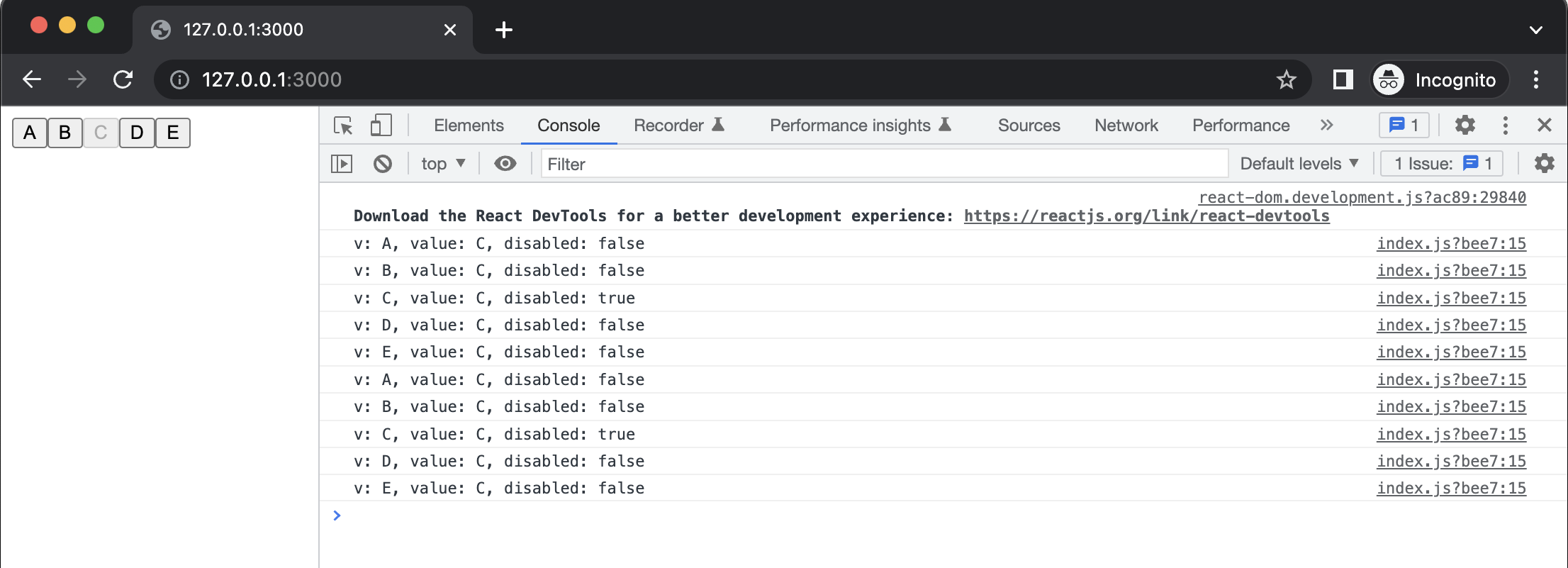Create a live expression with eye icon
1568x568 pixels.
click(505, 164)
